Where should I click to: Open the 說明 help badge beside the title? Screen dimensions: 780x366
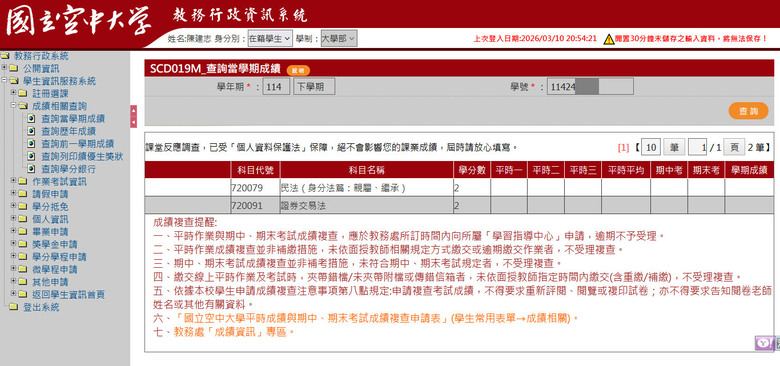(x=298, y=70)
